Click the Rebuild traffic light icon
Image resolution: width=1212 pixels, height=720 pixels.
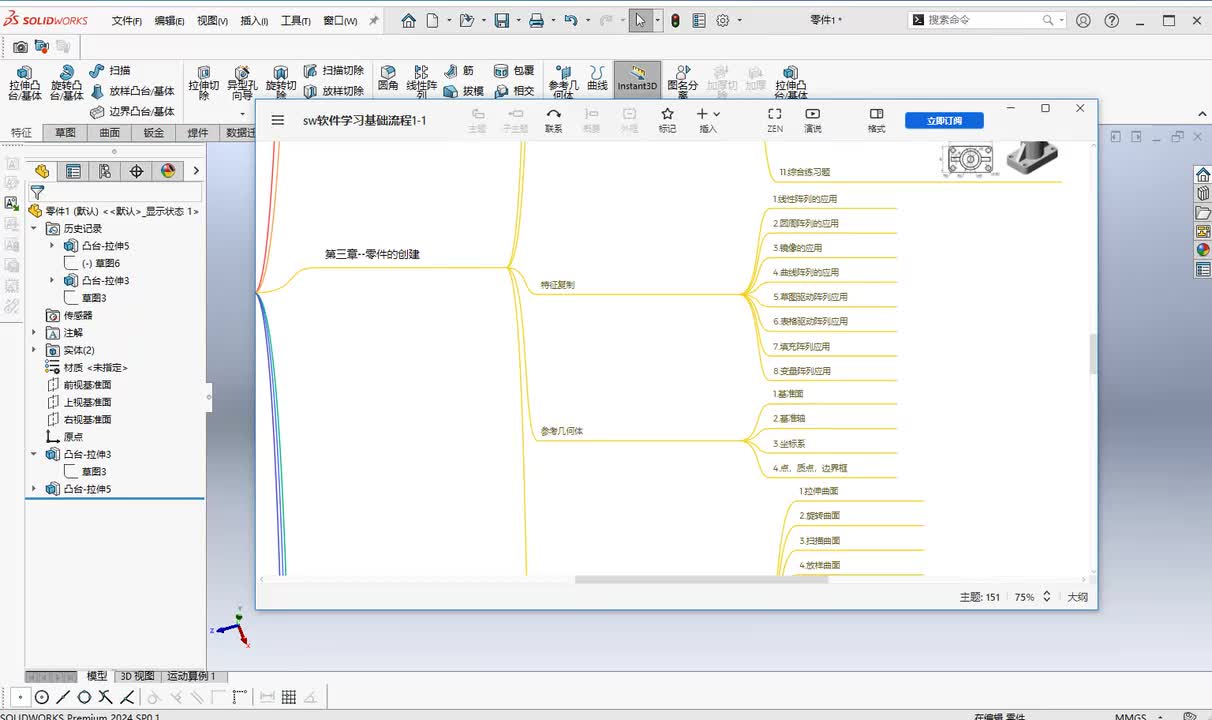pyautogui.click(x=675, y=20)
